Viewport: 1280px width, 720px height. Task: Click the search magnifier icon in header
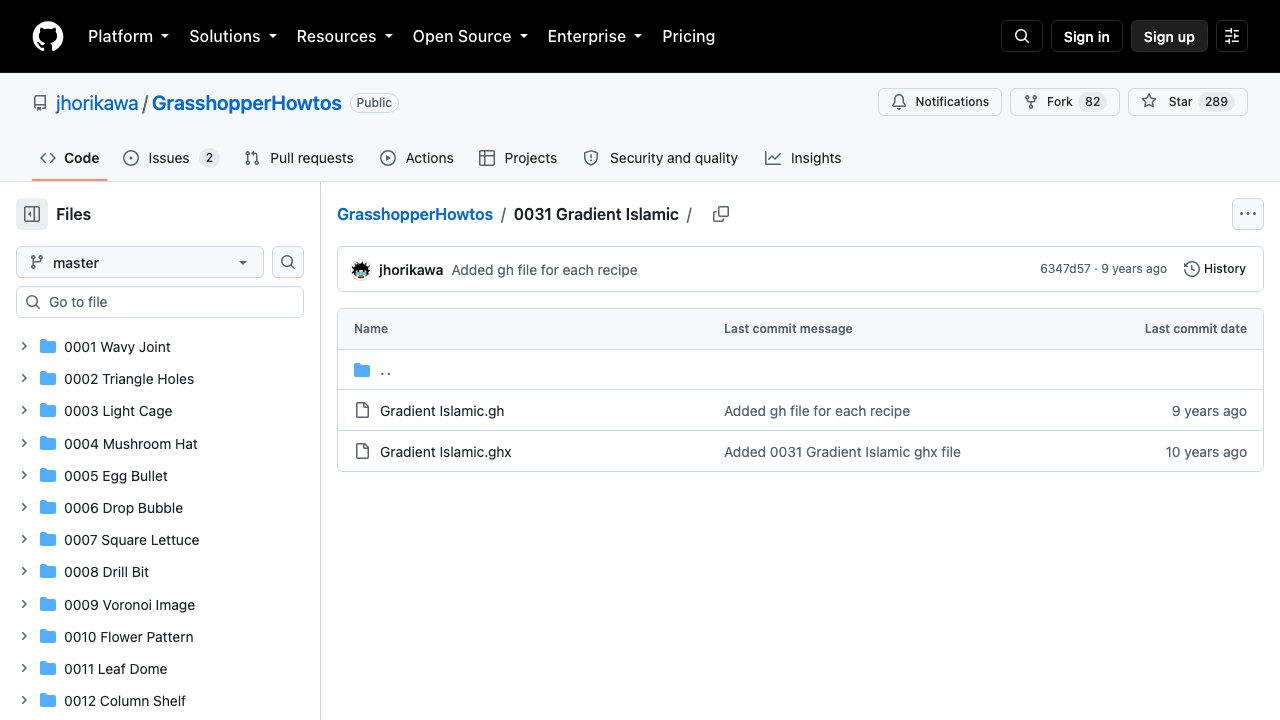(1022, 36)
